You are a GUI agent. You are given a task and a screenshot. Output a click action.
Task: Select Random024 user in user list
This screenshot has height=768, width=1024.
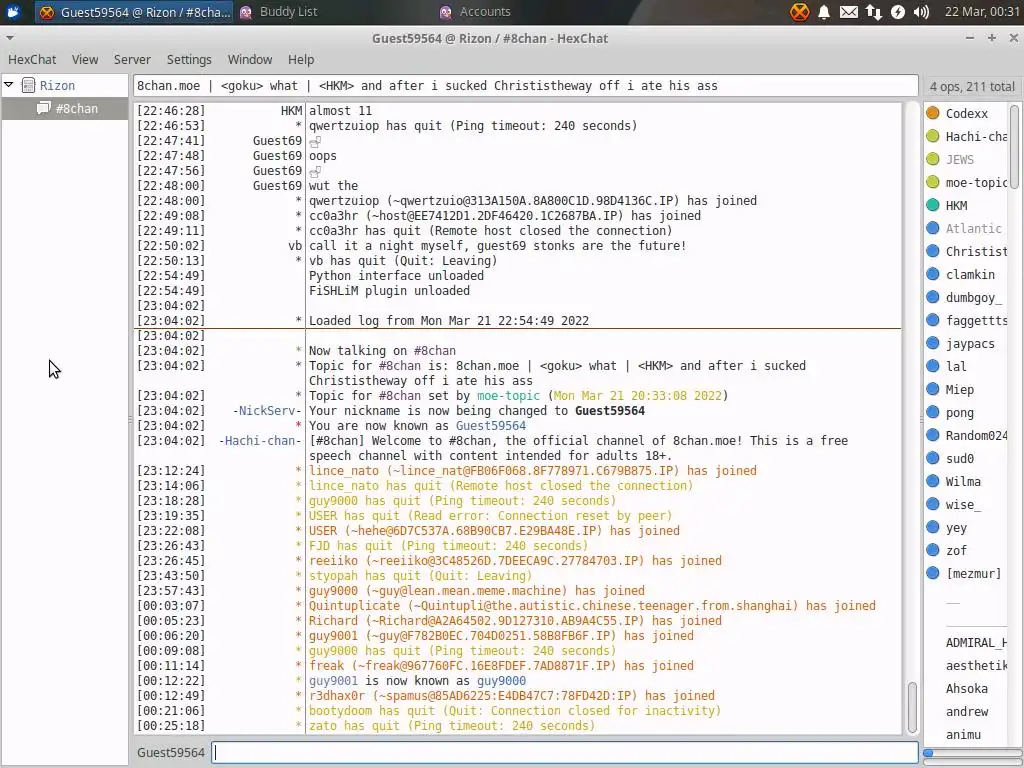[976, 435]
